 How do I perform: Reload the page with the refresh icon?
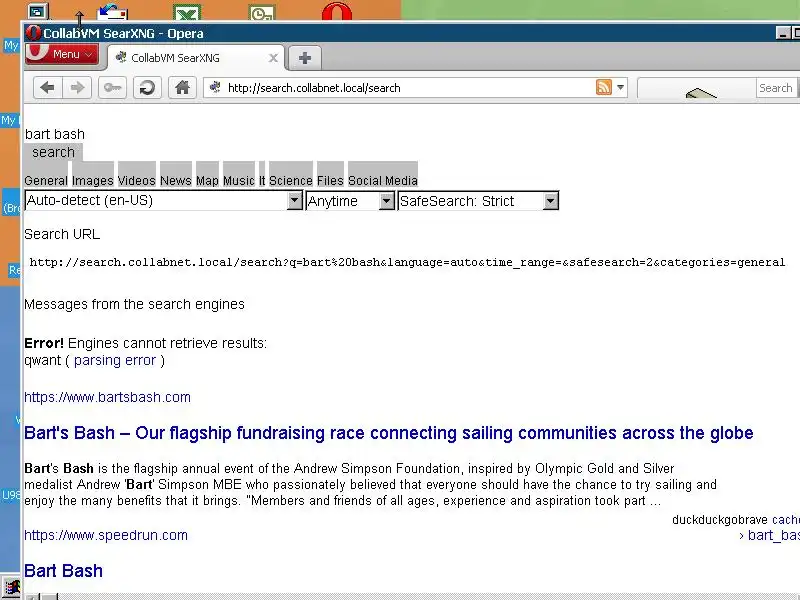click(147, 88)
